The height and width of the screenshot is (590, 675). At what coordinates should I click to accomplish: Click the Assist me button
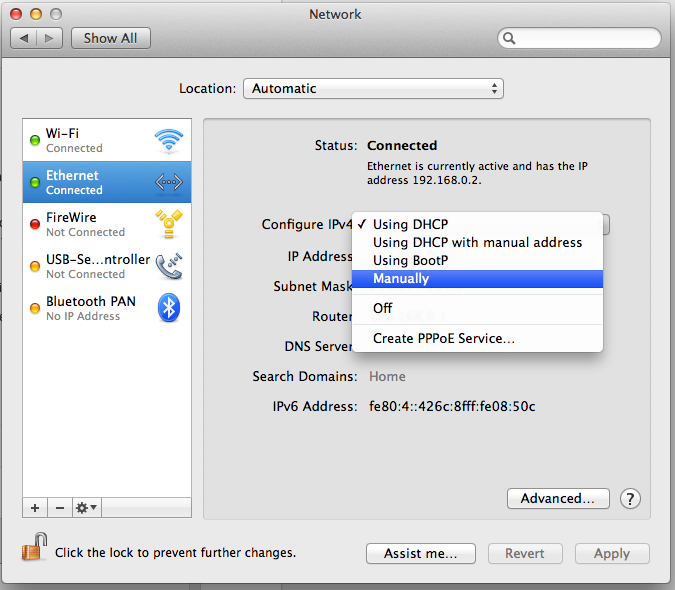[x=421, y=553]
